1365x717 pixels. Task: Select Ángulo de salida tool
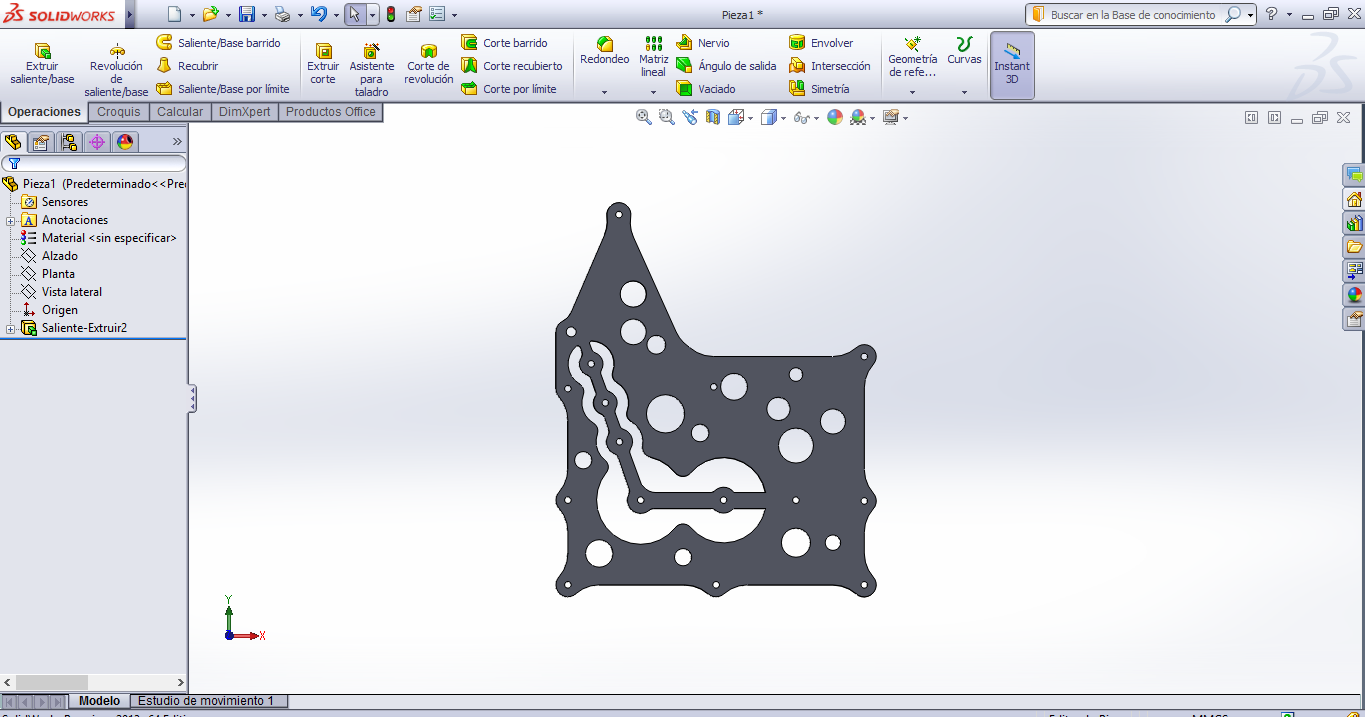726,66
